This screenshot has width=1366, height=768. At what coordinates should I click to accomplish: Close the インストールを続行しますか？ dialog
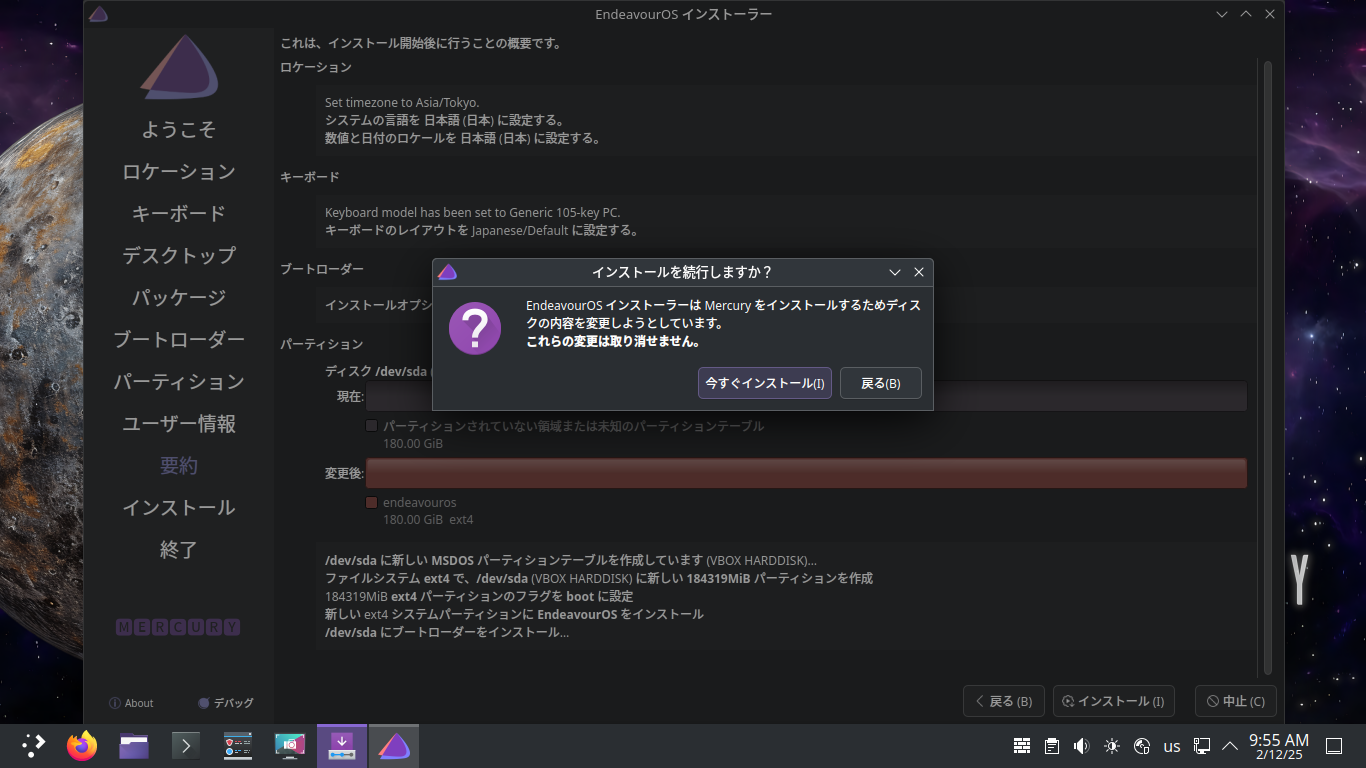919,272
